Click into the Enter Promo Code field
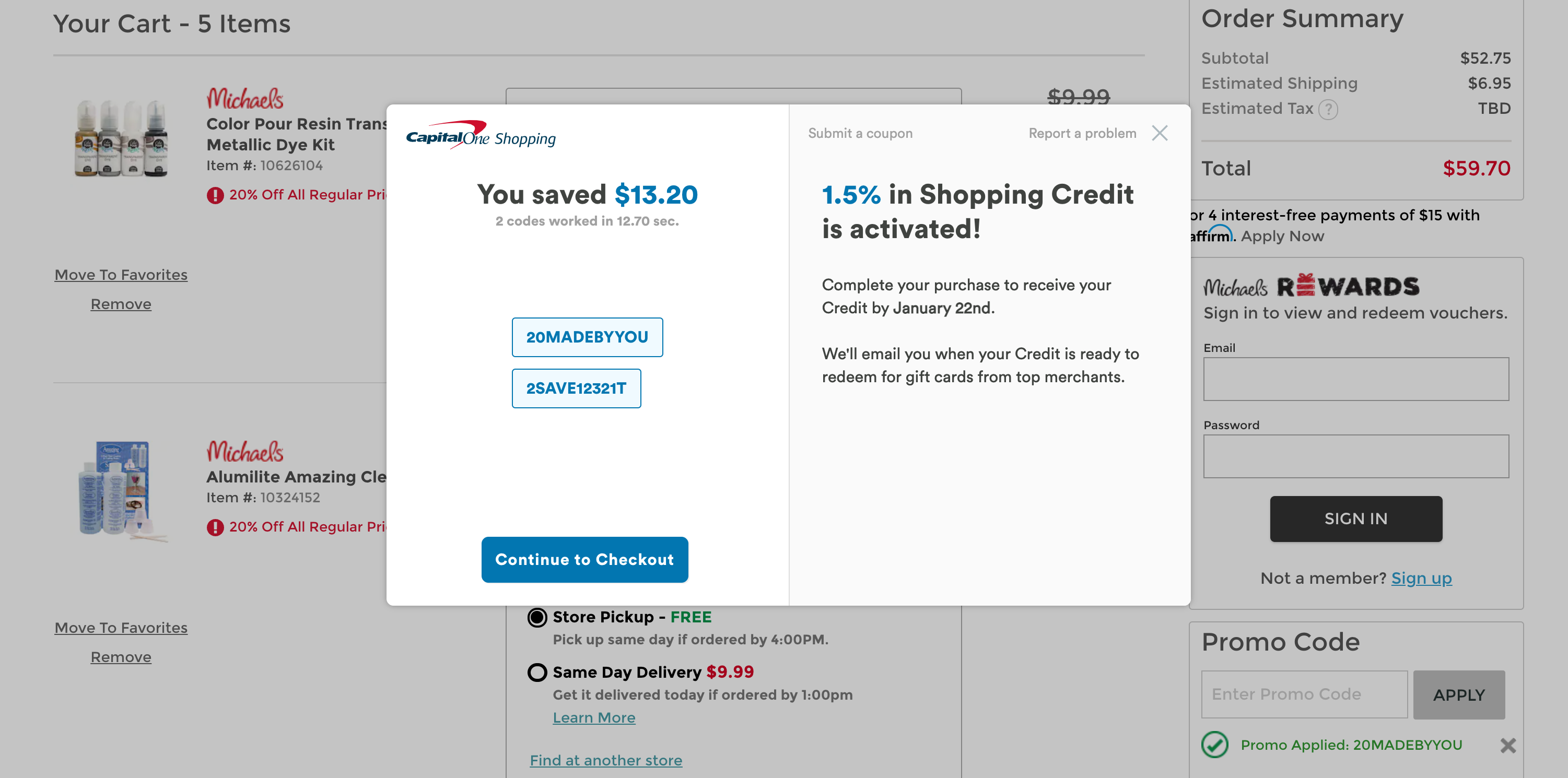The width and height of the screenshot is (1568, 778). (1303, 694)
